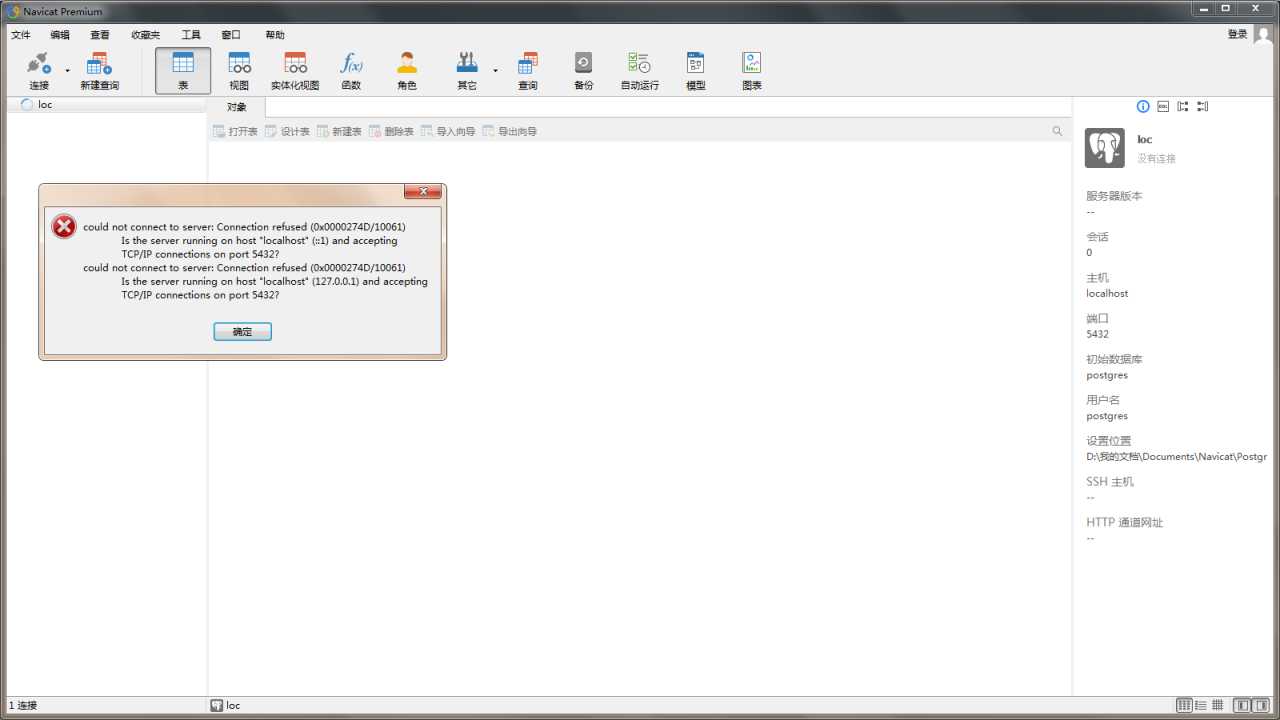Select the 函数 functions toolbar icon
This screenshot has width=1280, height=720.
pos(351,71)
